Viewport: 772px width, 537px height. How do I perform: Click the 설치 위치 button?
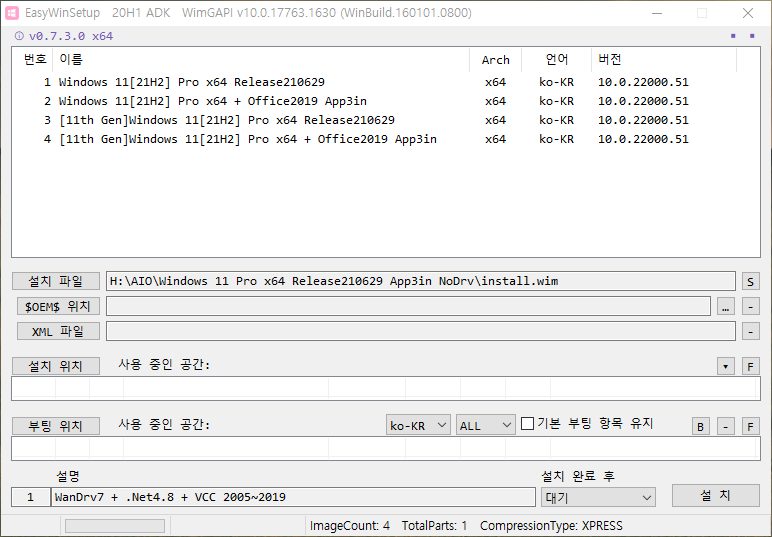56,366
